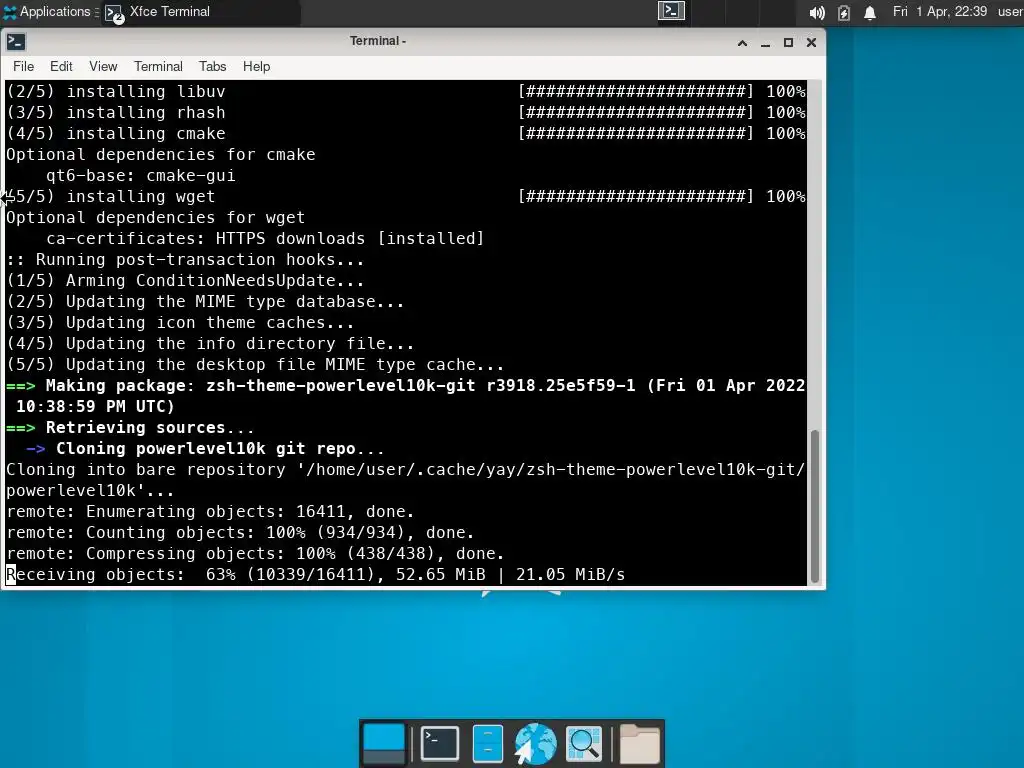
Task: Click 'remote: Enumerating objects: 16411, done.' line
Action: [210, 511]
